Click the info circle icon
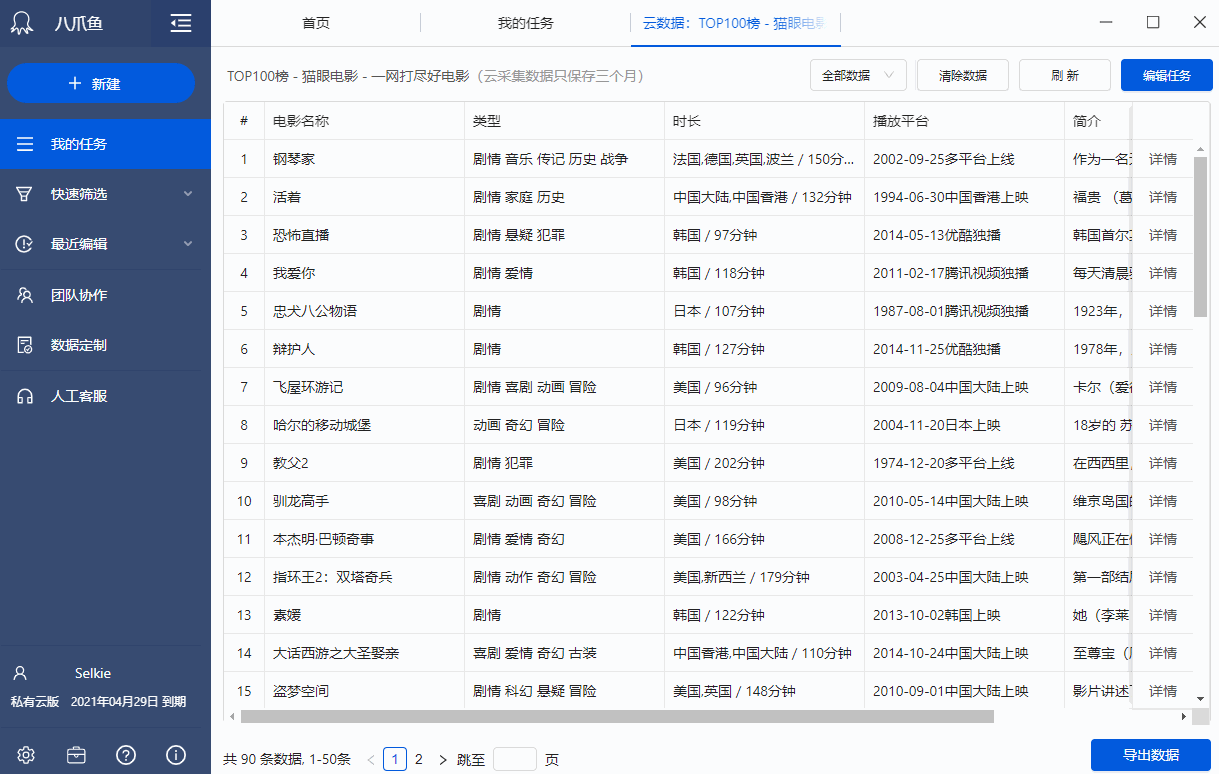Viewport: 1219px width, 774px height. 176,755
